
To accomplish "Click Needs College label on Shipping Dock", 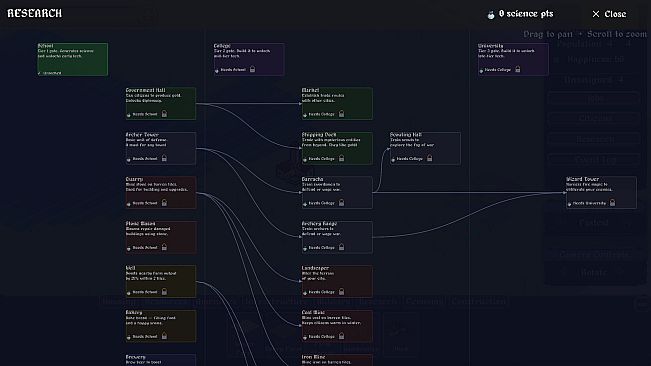I will click(321, 159).
